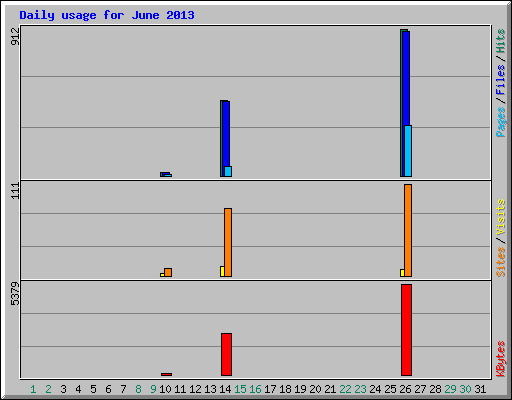The width and height of the screenshot is (512, 400).
Task: Click day label 25 on the axis
Action: tap(390, 389)
